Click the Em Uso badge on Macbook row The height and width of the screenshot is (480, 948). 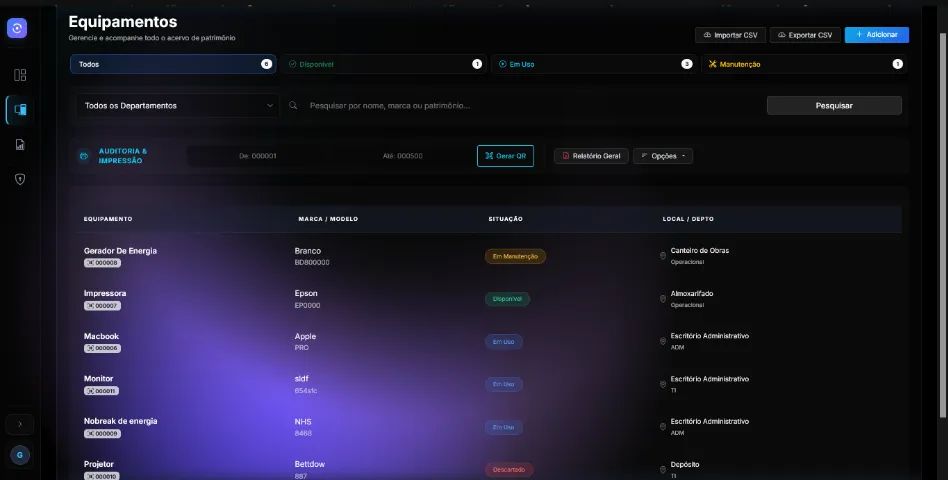click(504, 342)
